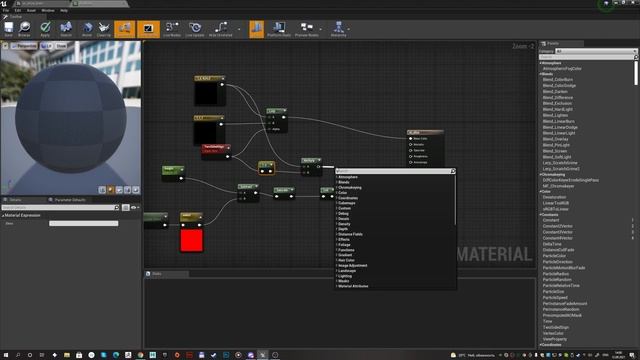Click the Search toolbar icon

[x=66, y=29]
